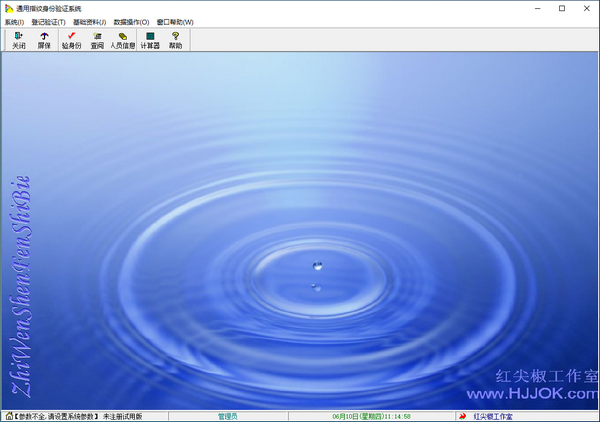Click the 参数不全 warning in status bar
Viewport: 600px width, 422px height.
click(x=58, y=416)
